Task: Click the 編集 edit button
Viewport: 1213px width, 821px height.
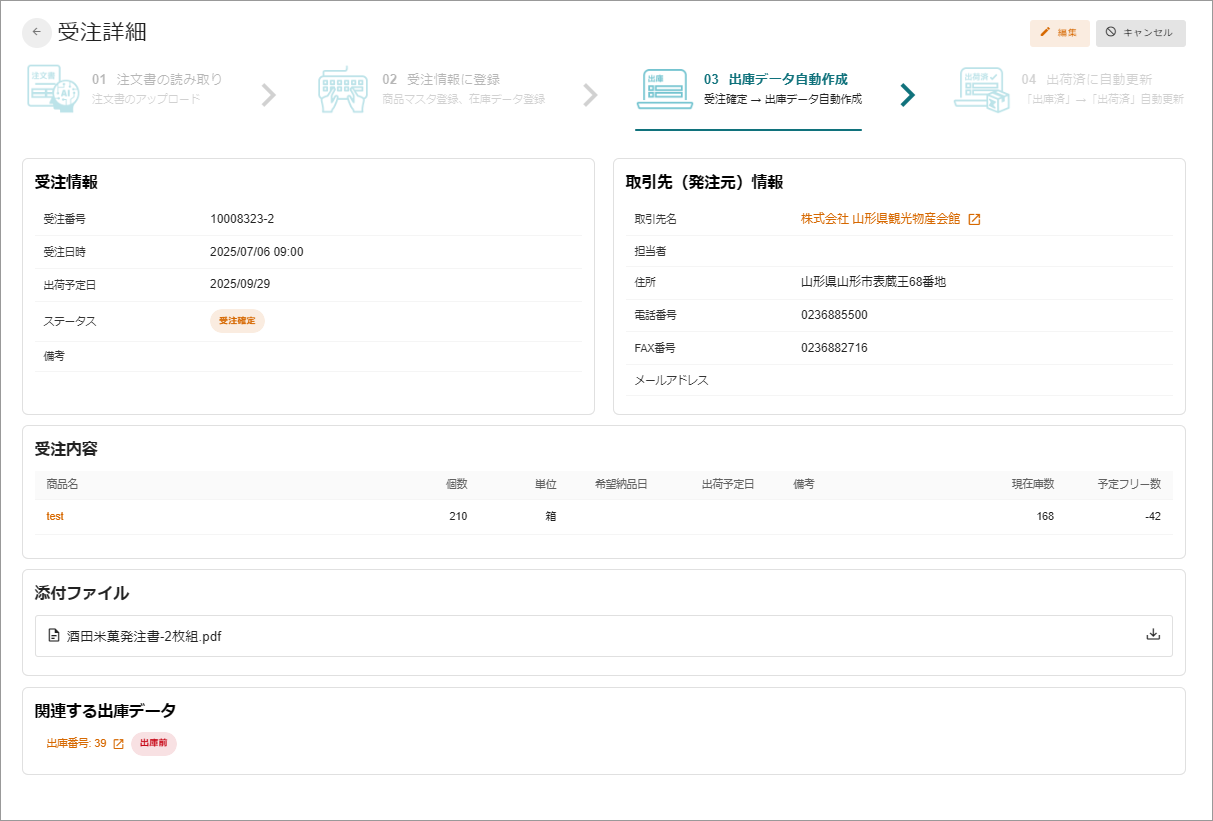Action: click(1059, 33)
